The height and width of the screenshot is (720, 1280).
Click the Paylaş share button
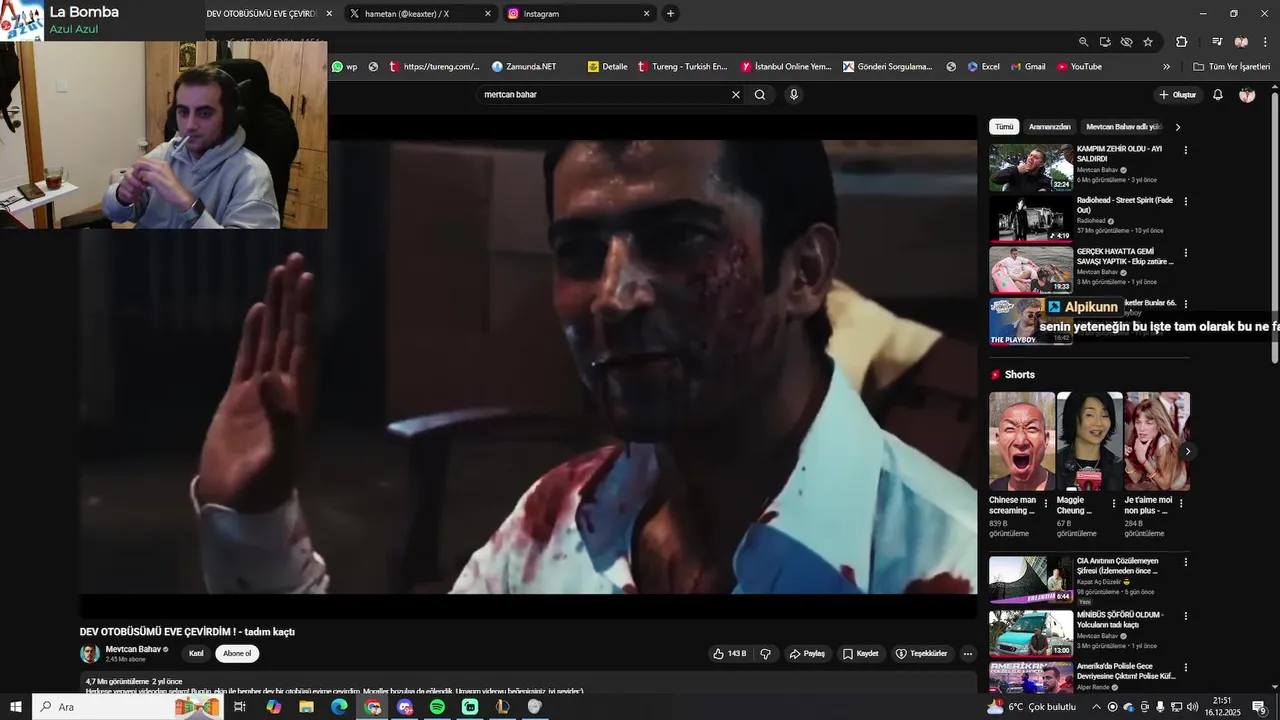click(807, 654)
